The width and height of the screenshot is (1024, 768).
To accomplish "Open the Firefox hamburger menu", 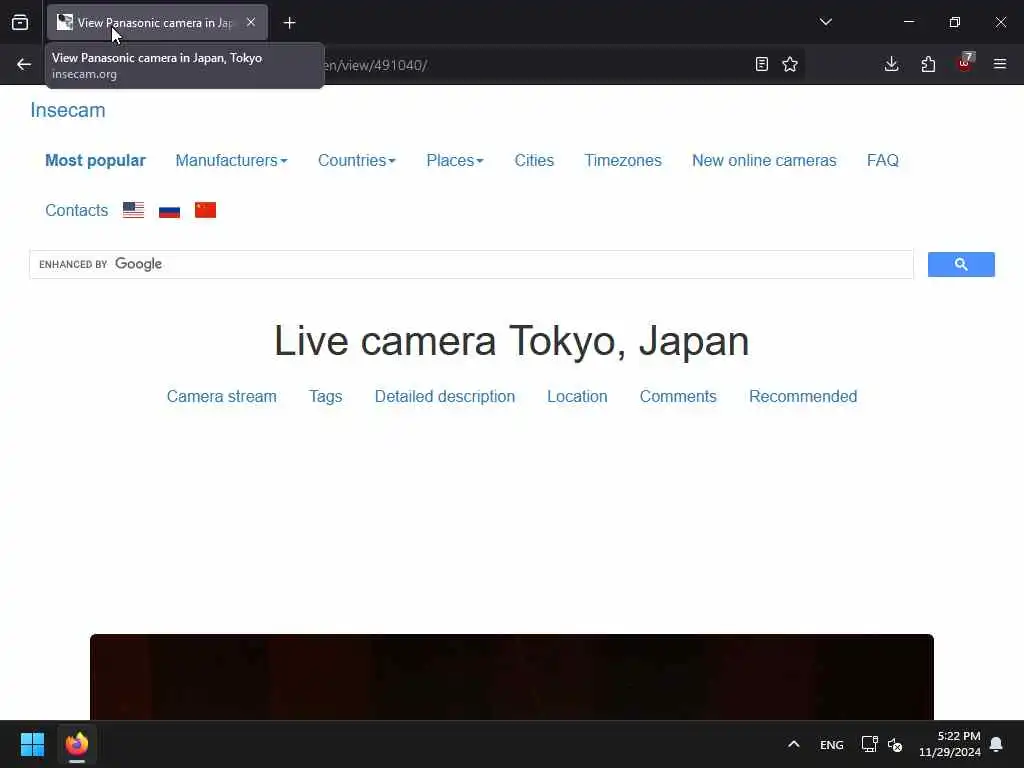I will (1000, 64).
